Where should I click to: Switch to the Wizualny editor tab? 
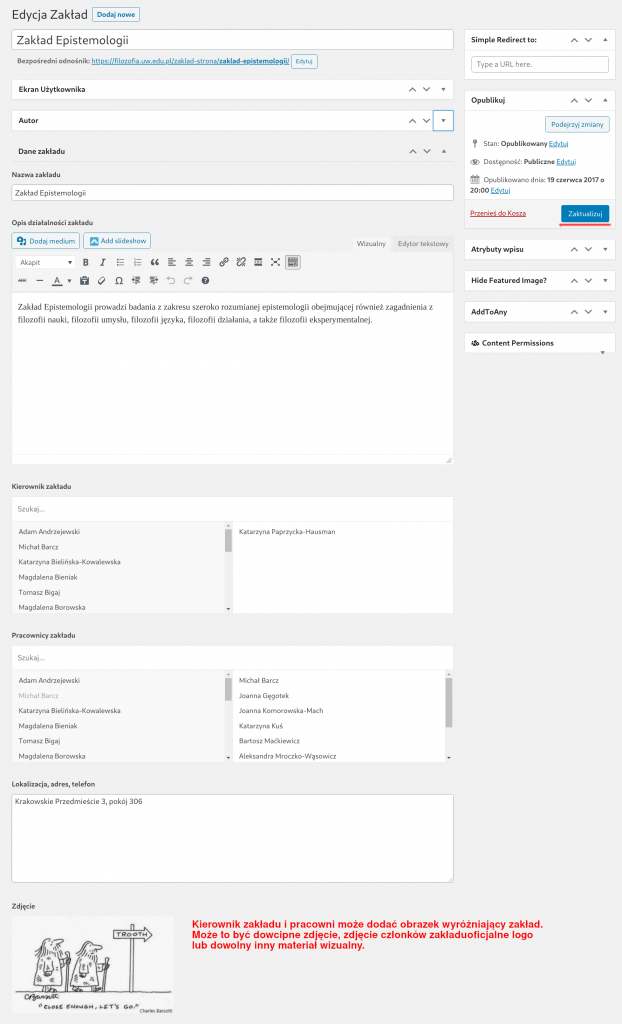tap(372, 243)
